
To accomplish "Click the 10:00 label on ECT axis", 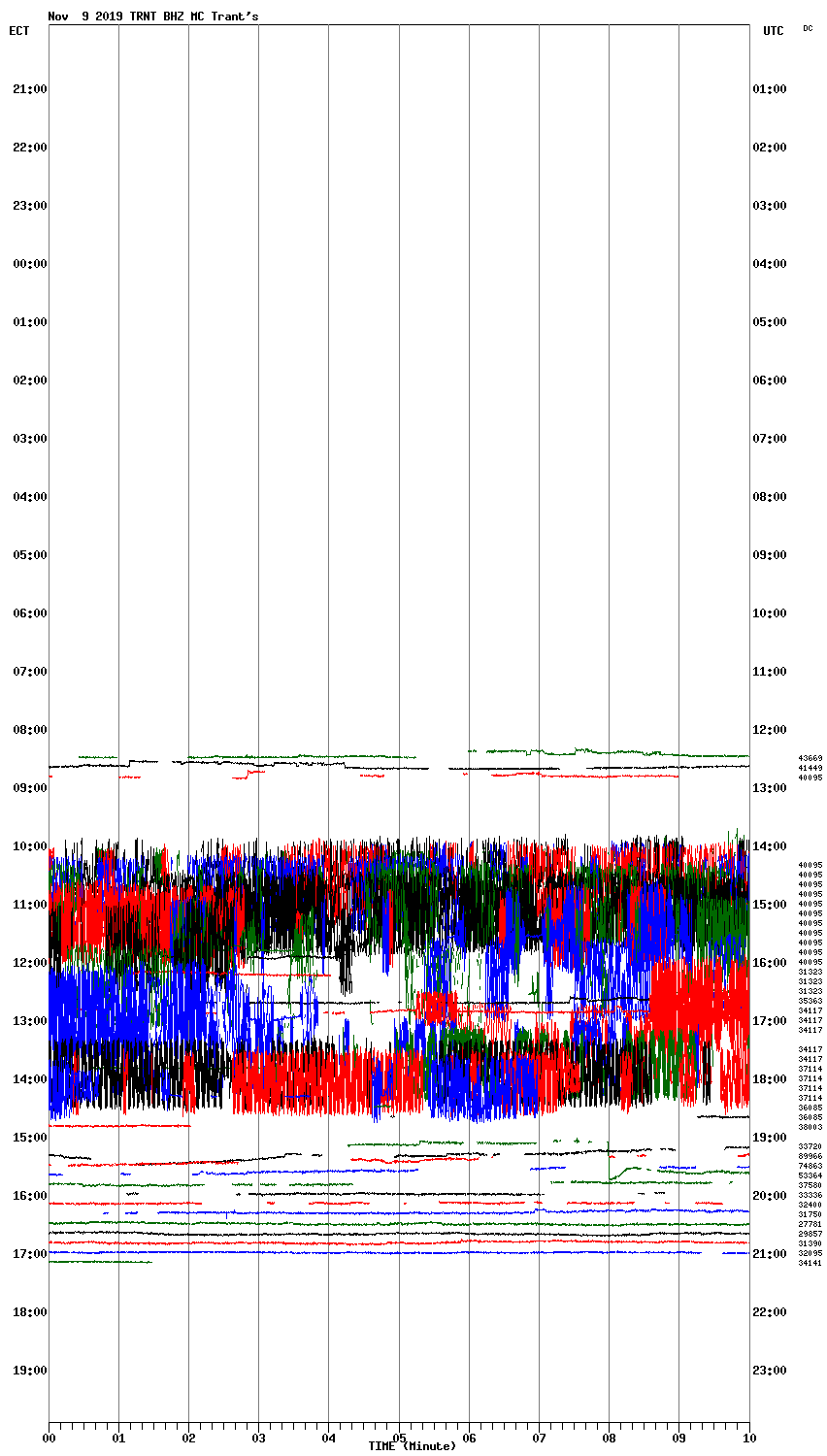I will pyautogui.click(x=30, y=846).
